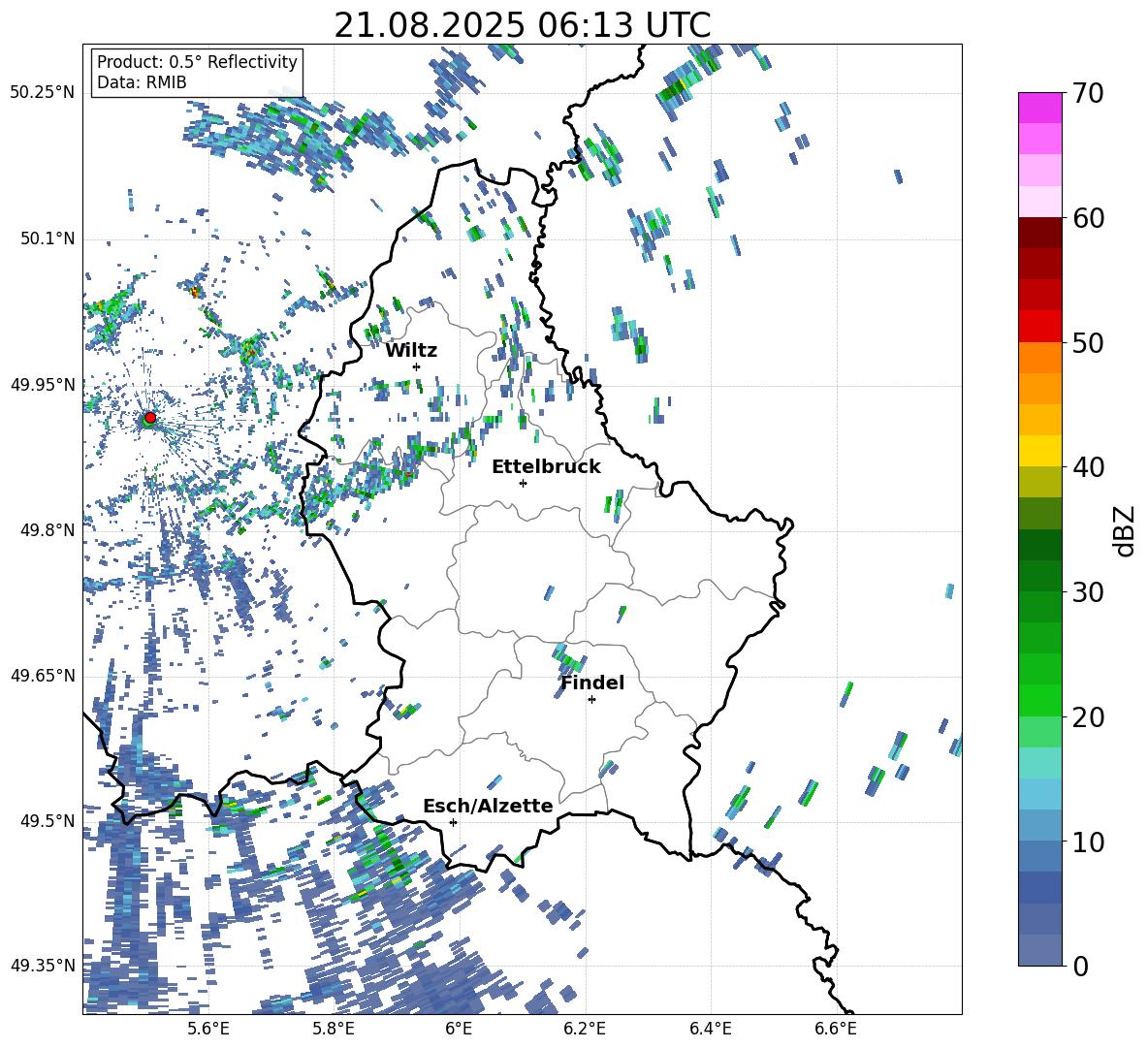The image size is (1148, 1048).
Task: Click the 5.6°E longitude label
Action: click(x=208, y=1029)
